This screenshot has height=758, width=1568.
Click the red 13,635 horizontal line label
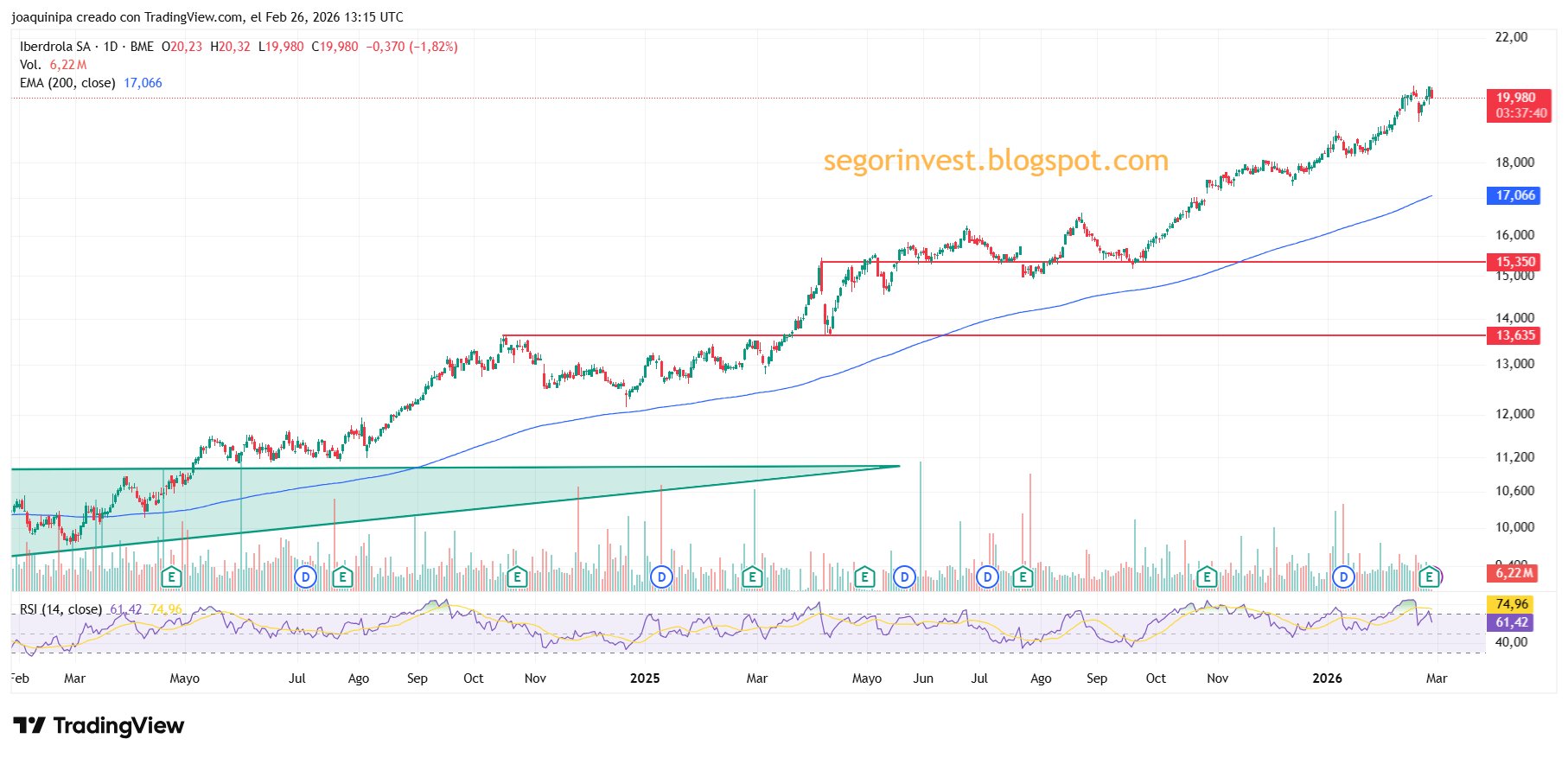click(1515, 335)
